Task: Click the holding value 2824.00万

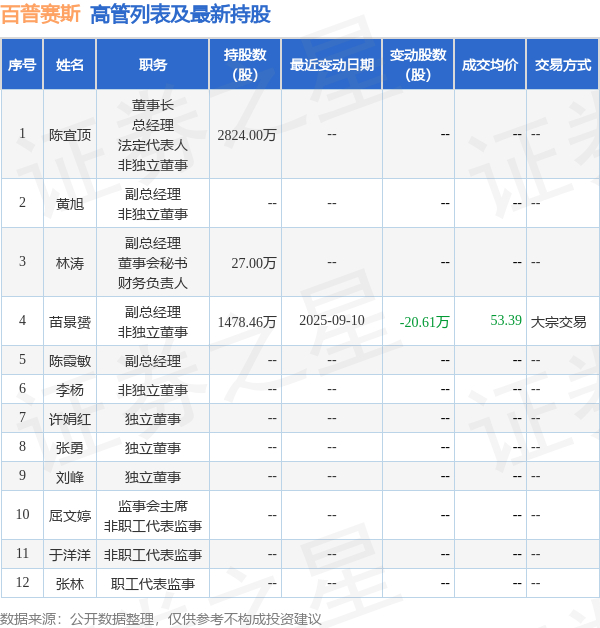Action: (x=247, y=135)
